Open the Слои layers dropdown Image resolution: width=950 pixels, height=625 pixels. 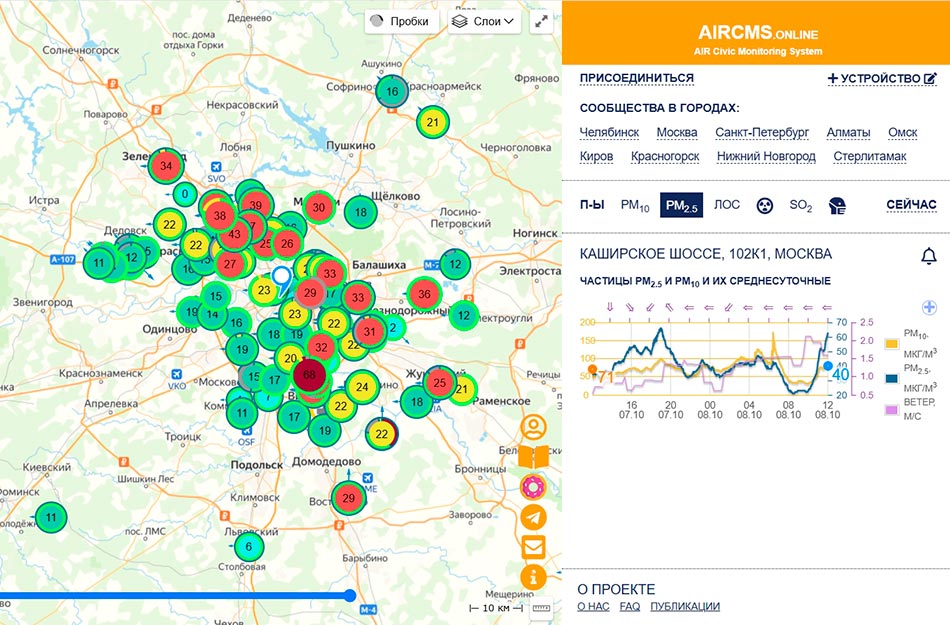(484, 21)
